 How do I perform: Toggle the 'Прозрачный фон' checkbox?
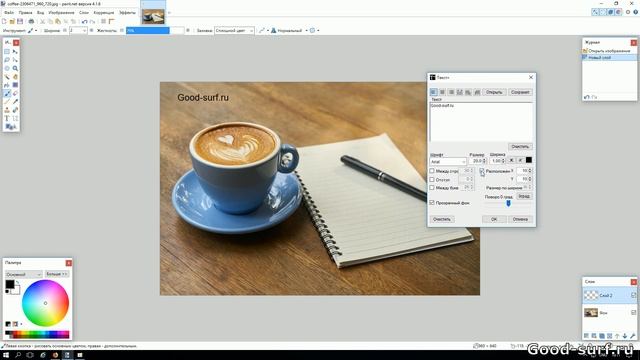[432, 202]
